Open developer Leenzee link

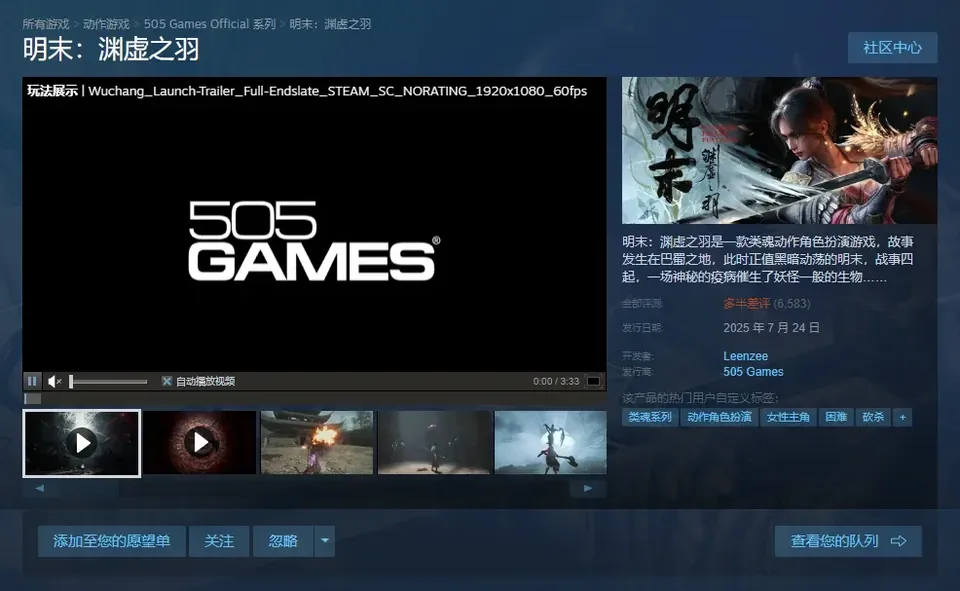pyautogui.click(x=745, y=356)
